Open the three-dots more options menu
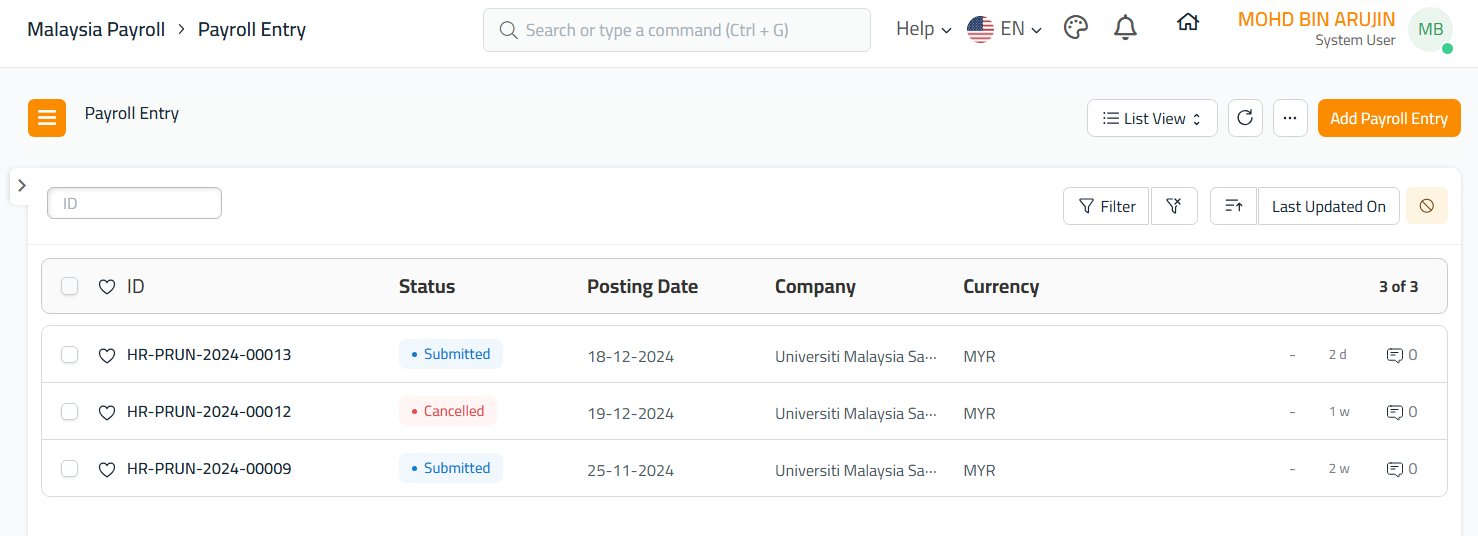1478x536 pixels. point(1290,118)
